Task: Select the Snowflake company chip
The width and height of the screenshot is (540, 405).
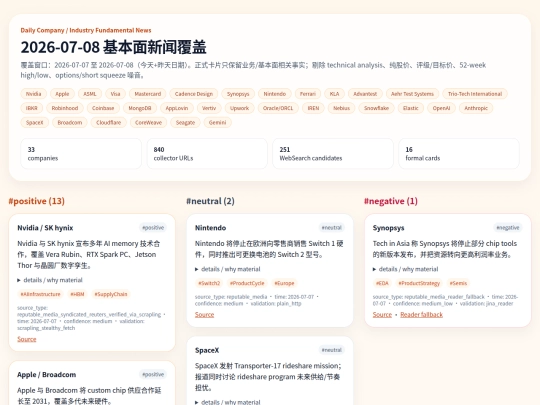Action: point(376,108)
